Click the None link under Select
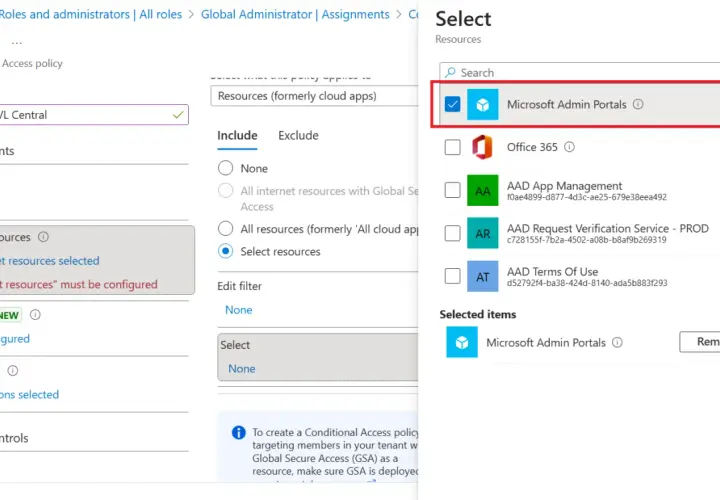Viewport: 720px width, 500px height. coord(242,369)
